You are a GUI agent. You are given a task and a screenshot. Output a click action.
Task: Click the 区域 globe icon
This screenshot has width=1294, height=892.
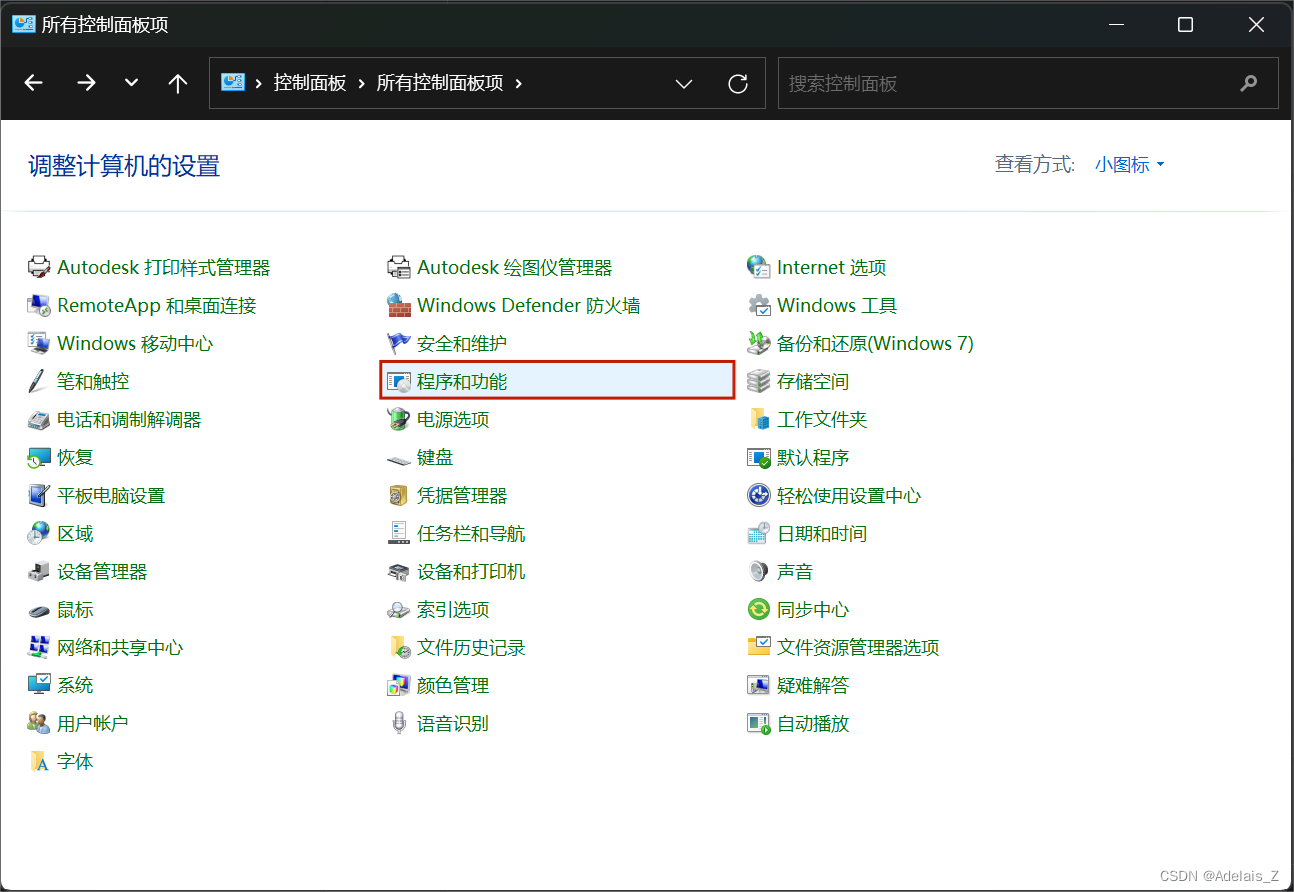(x=39, y=533)
